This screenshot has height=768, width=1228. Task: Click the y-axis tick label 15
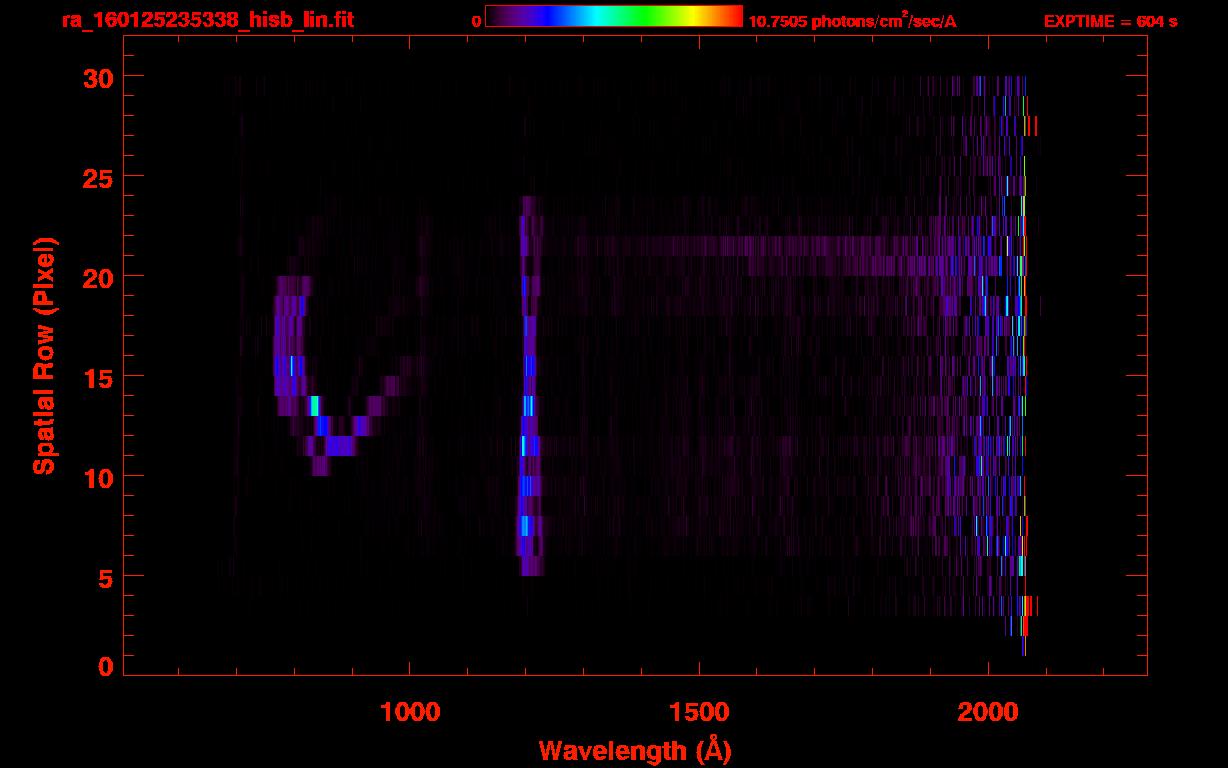[98, 377]
